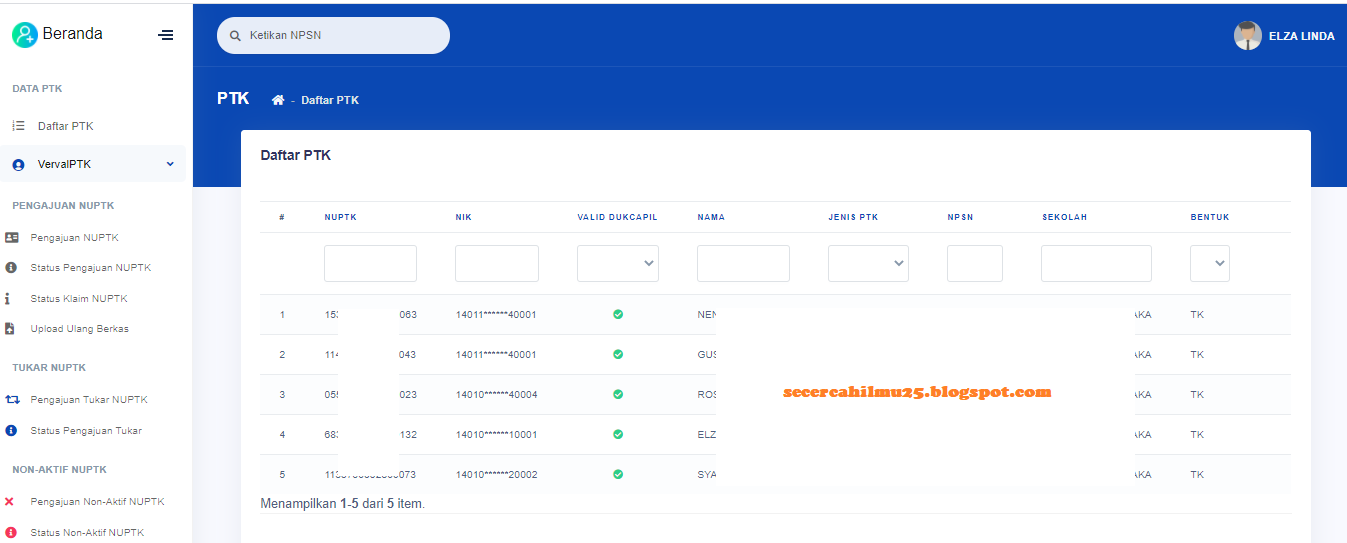The width and height of the screenshot is (1347, 543).
Task: Open Pengajuan Tukar NUPTK menu item
Action: (x=88, y=400)
